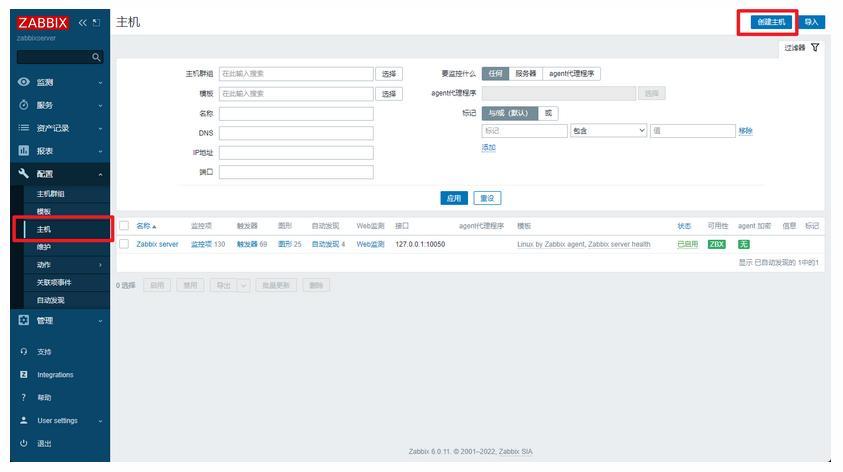Screen dimensions: 843x472
Task: Select 与/或 (默认) tag mode
Action: pyautogui.click(x=509, y=113)
